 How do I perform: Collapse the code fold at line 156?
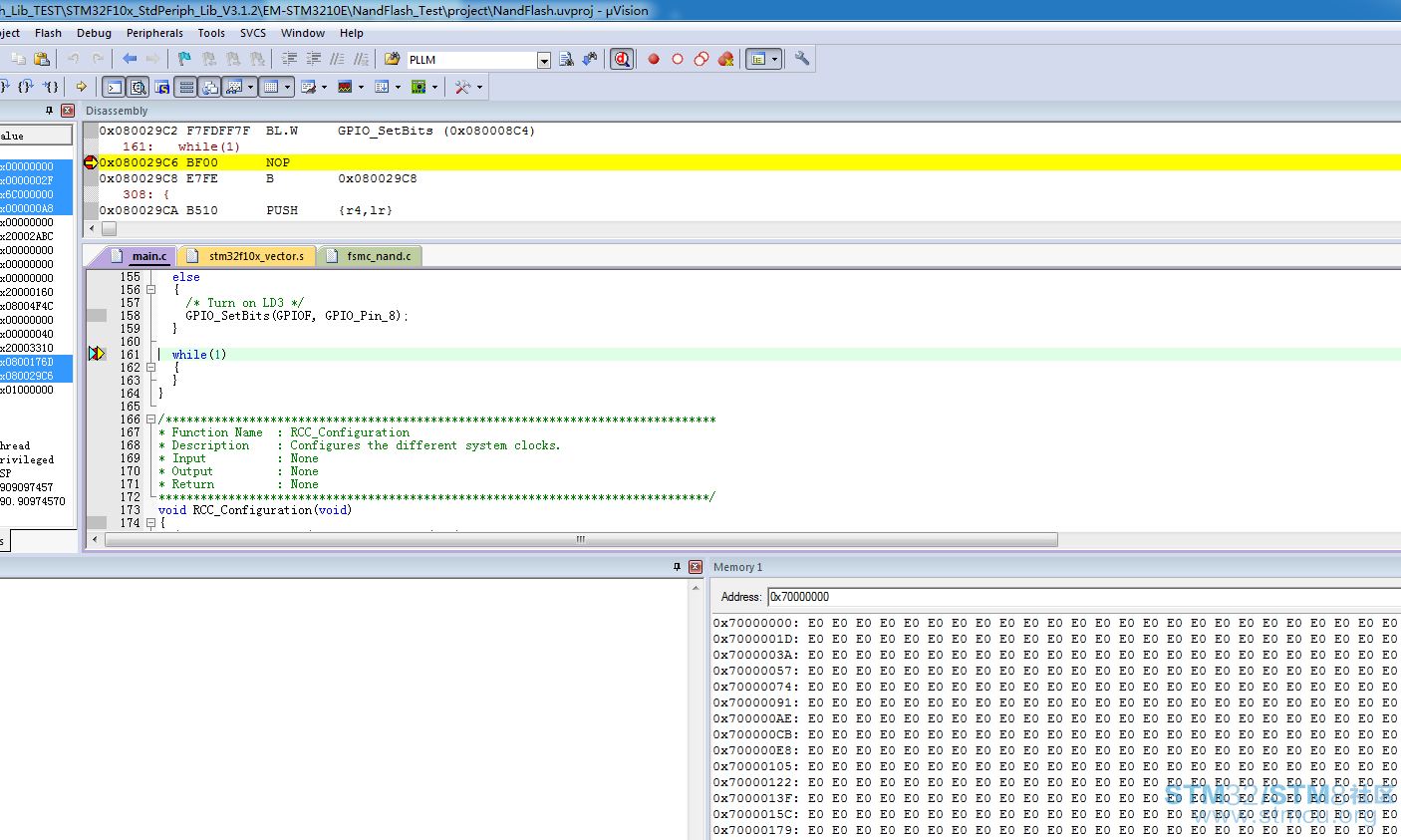(151, 290)
